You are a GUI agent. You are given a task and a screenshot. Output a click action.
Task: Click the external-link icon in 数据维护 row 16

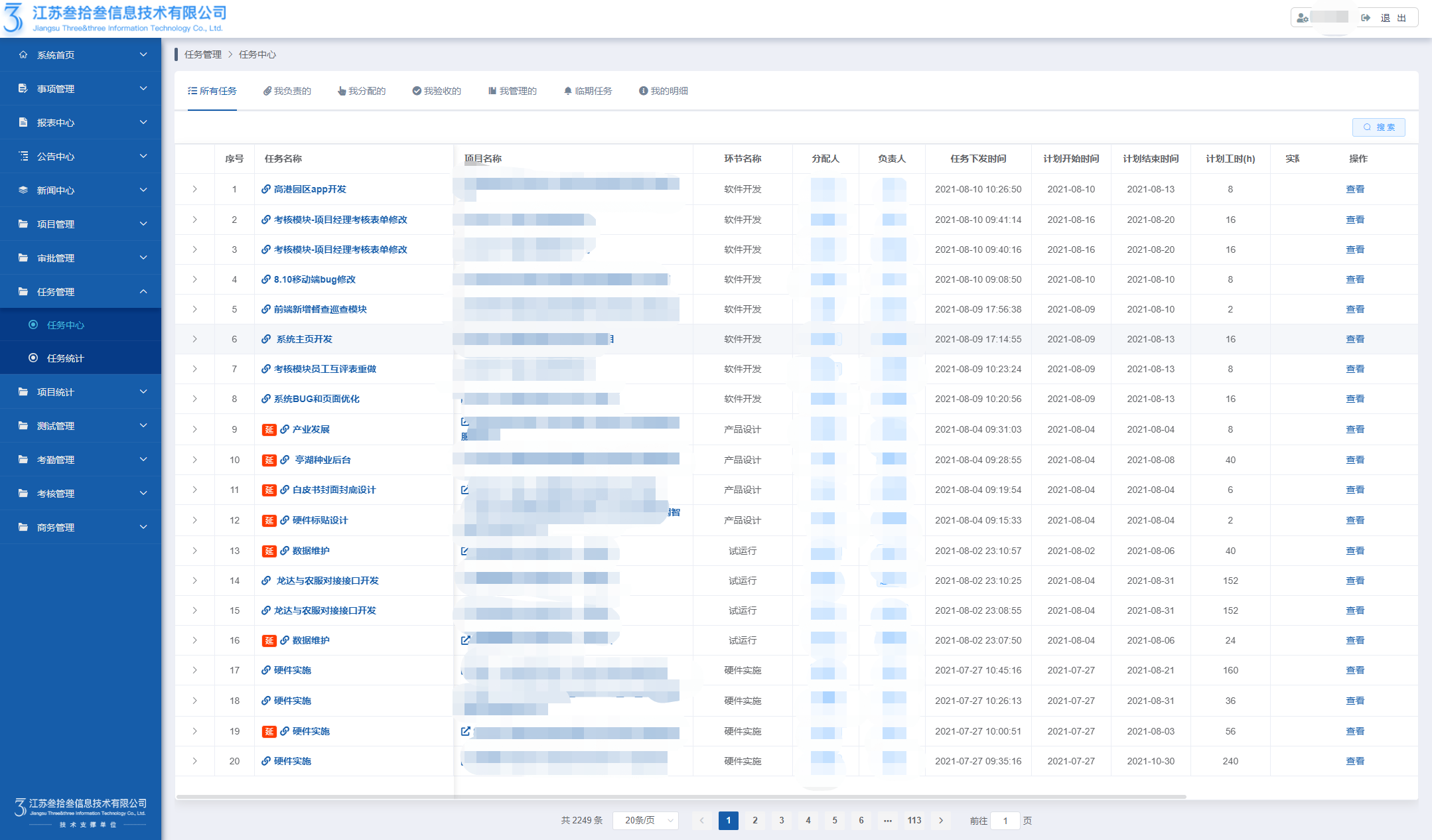pos(466,640)
